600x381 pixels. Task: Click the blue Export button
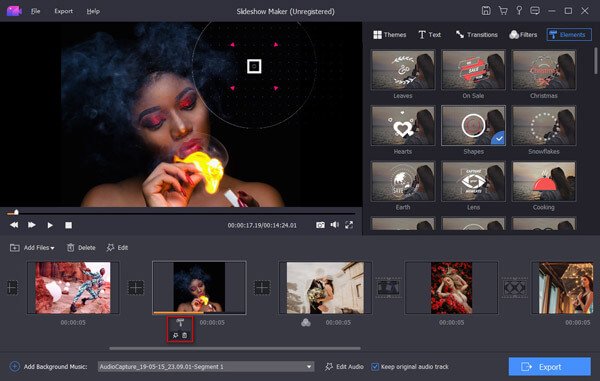[549, 367]
